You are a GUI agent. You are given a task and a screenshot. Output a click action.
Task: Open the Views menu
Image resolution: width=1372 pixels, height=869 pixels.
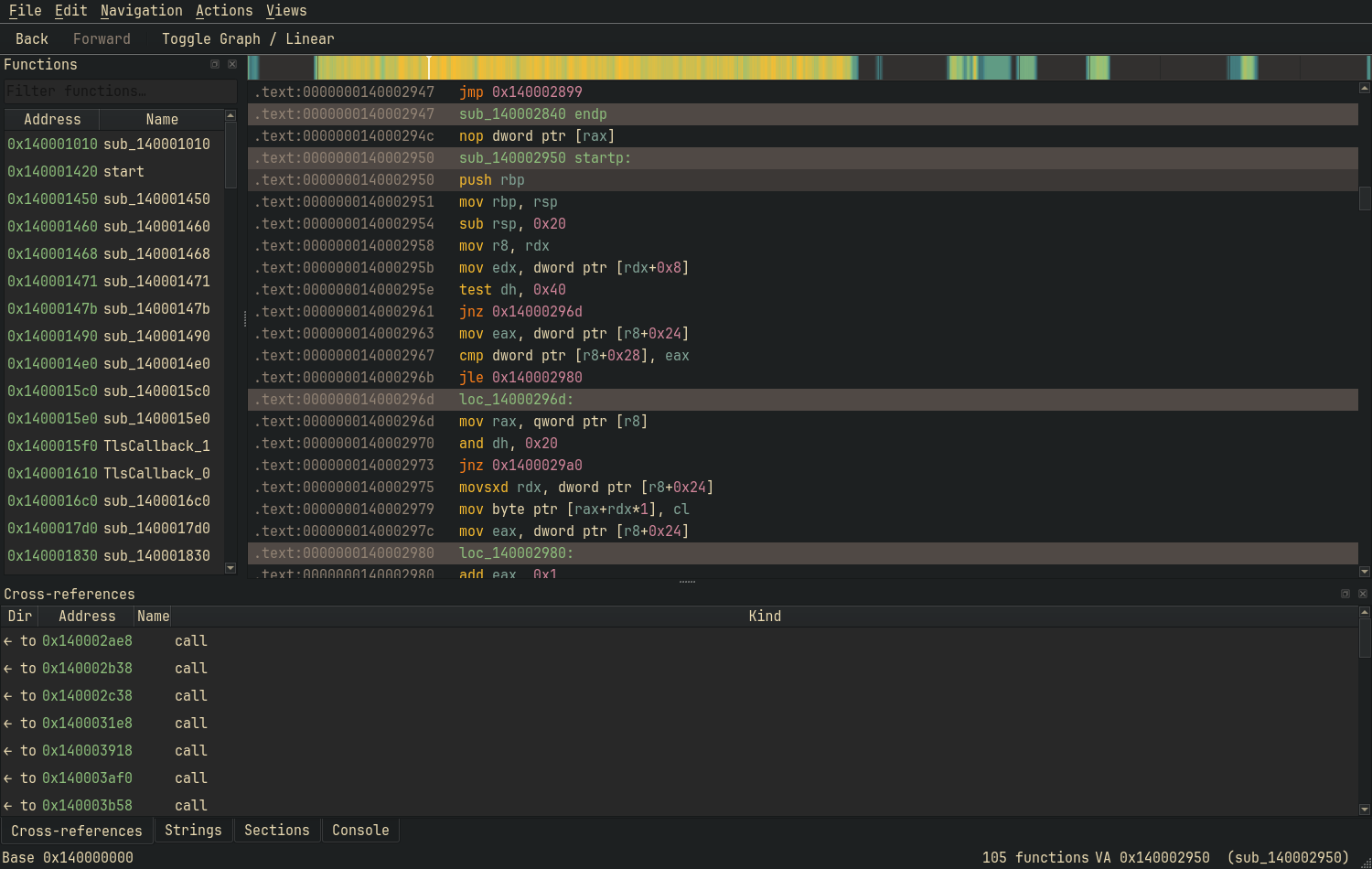[286, 11]
